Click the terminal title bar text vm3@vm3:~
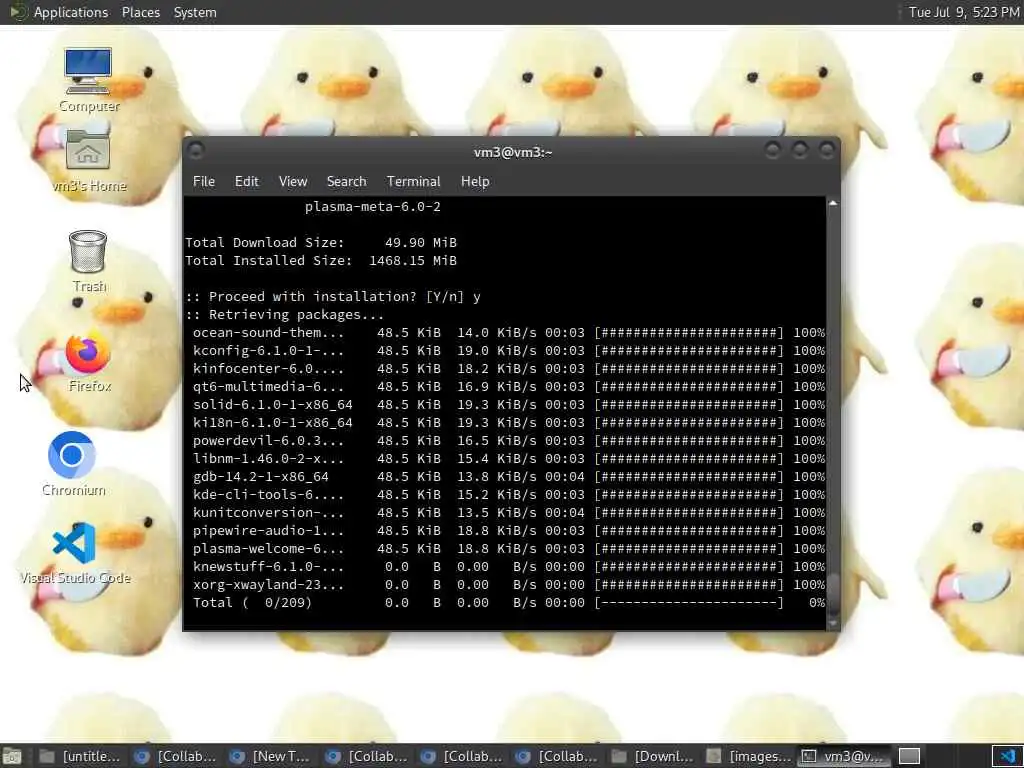1024x768 pixels. pyautogui.click(x=513, y=152)
